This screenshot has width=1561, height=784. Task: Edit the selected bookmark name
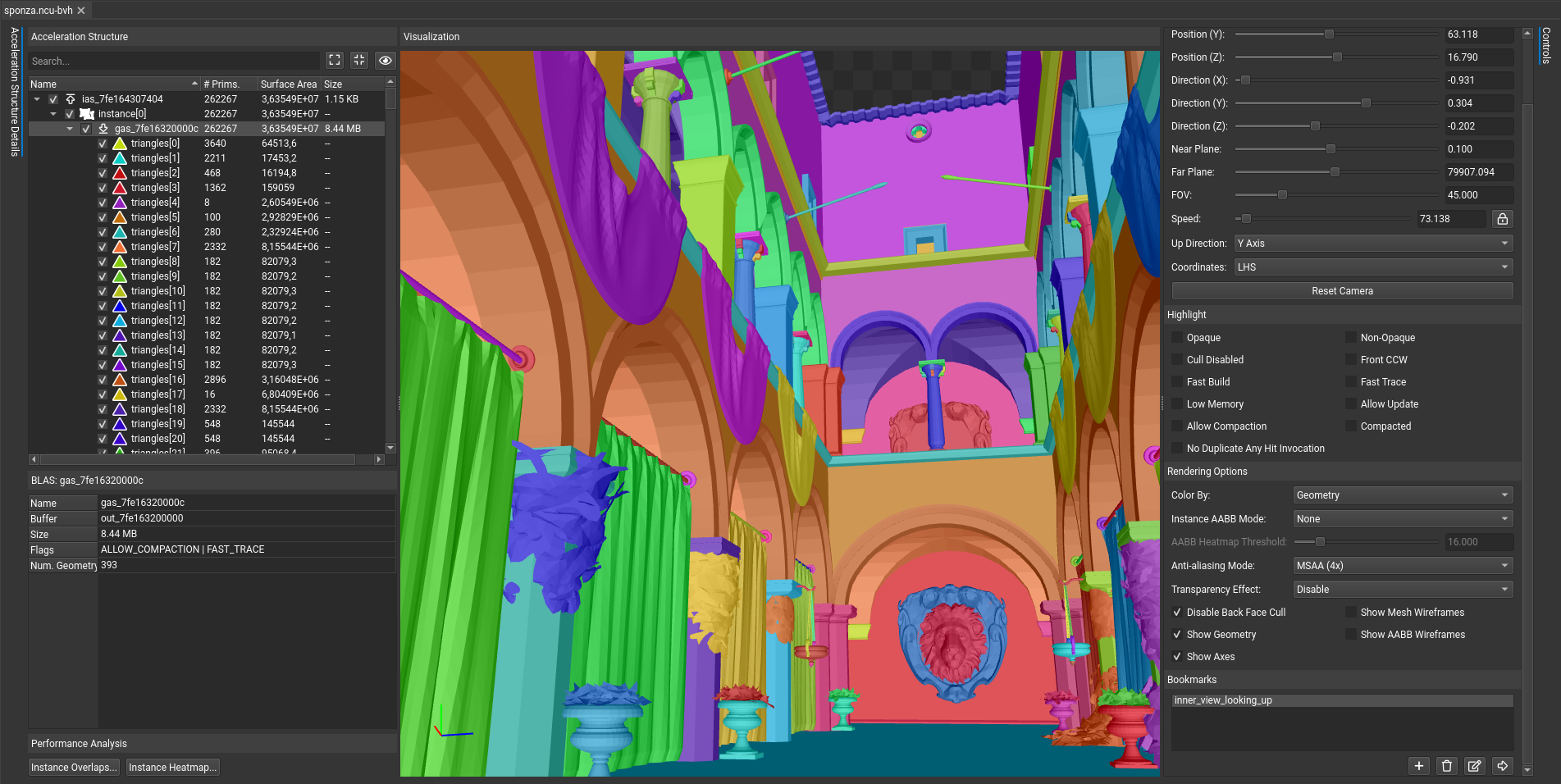point(1474,766)
